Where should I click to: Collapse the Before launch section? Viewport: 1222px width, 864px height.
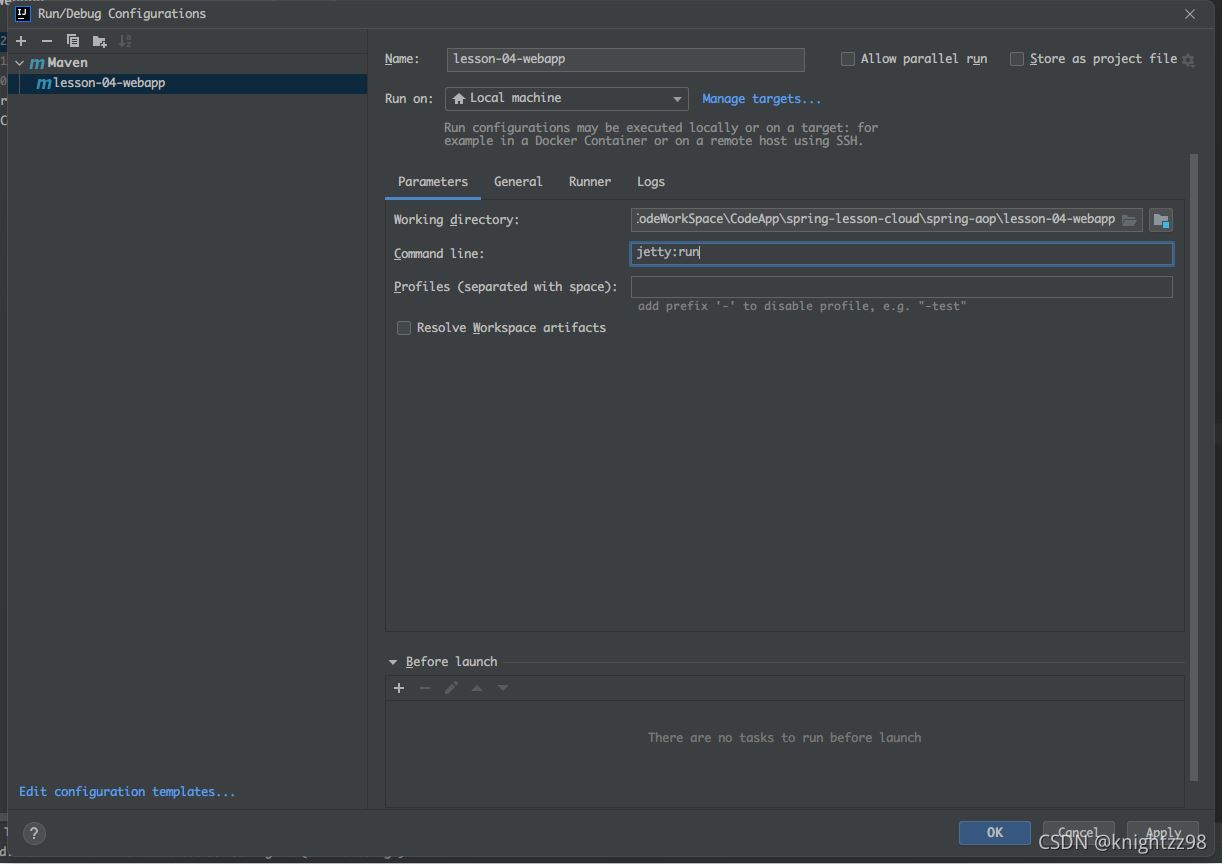pyautogui.click(x=393, y=662)
